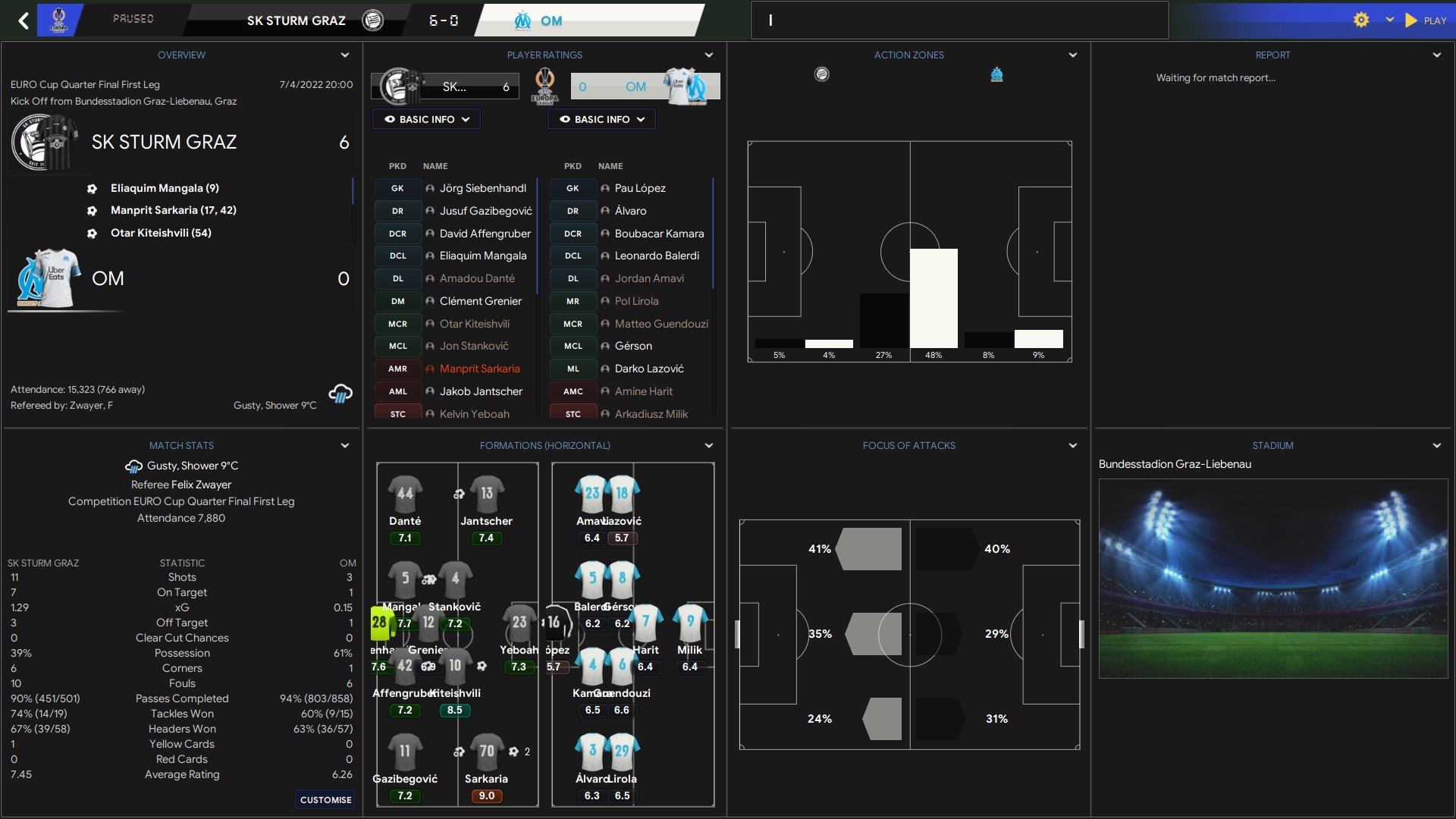This screenshot has height=819, width=1456.
Task: Toggle Basic Info view for Sturm Graz
Action: [426, 119]
